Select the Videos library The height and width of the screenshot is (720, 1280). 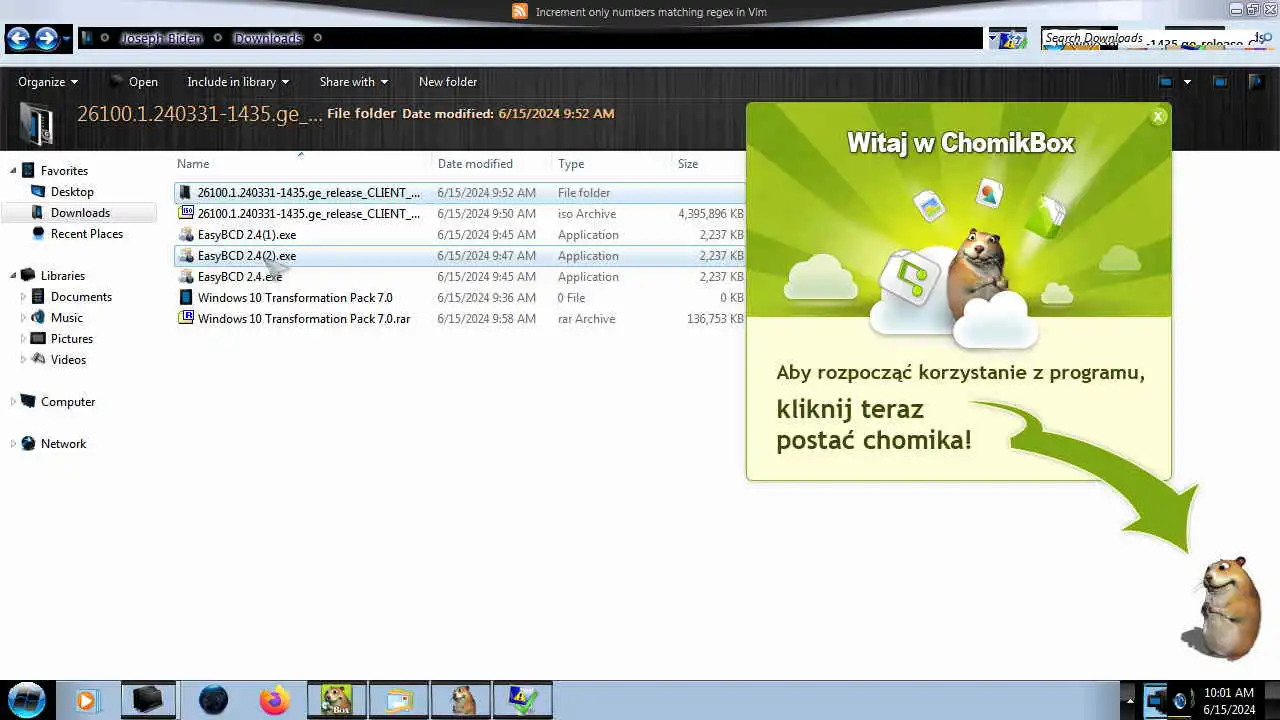pyautogui.click(x=68, y=360)
